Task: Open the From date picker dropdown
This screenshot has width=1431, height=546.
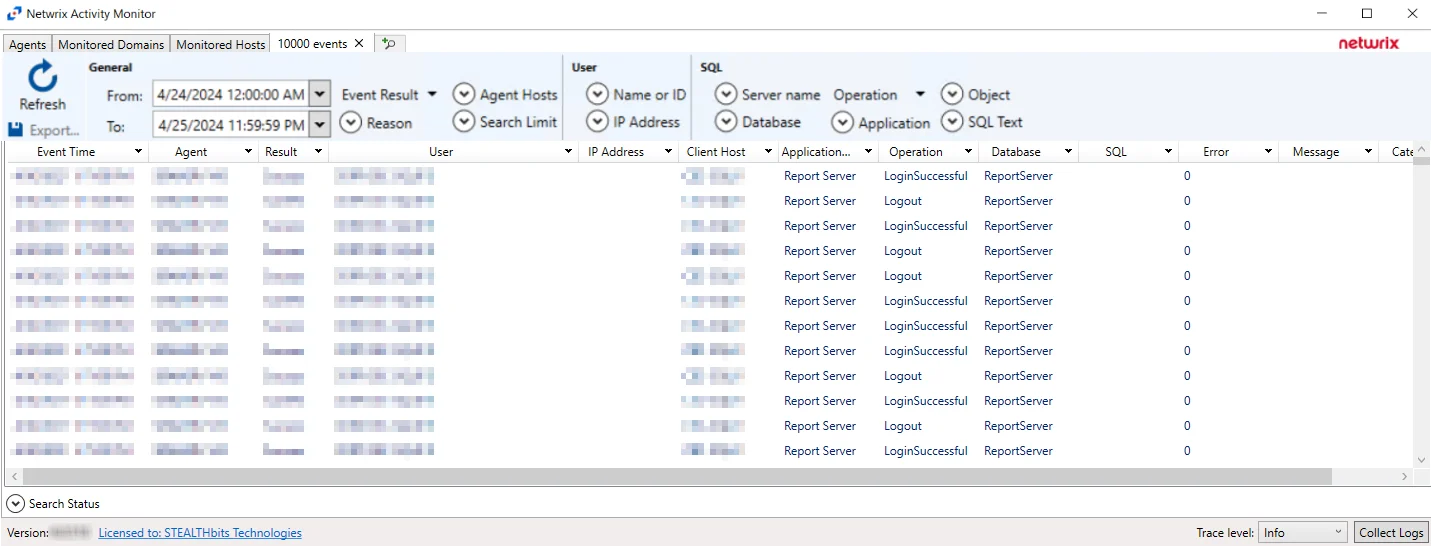Action: pyautogui.click(x=320, y=95)
